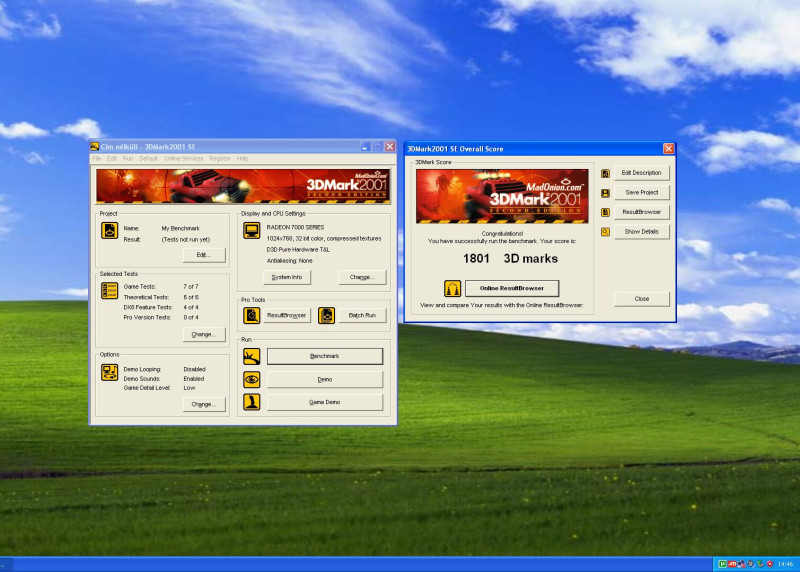Click Change... in Display and CPU Settings

tap(362, 277)
